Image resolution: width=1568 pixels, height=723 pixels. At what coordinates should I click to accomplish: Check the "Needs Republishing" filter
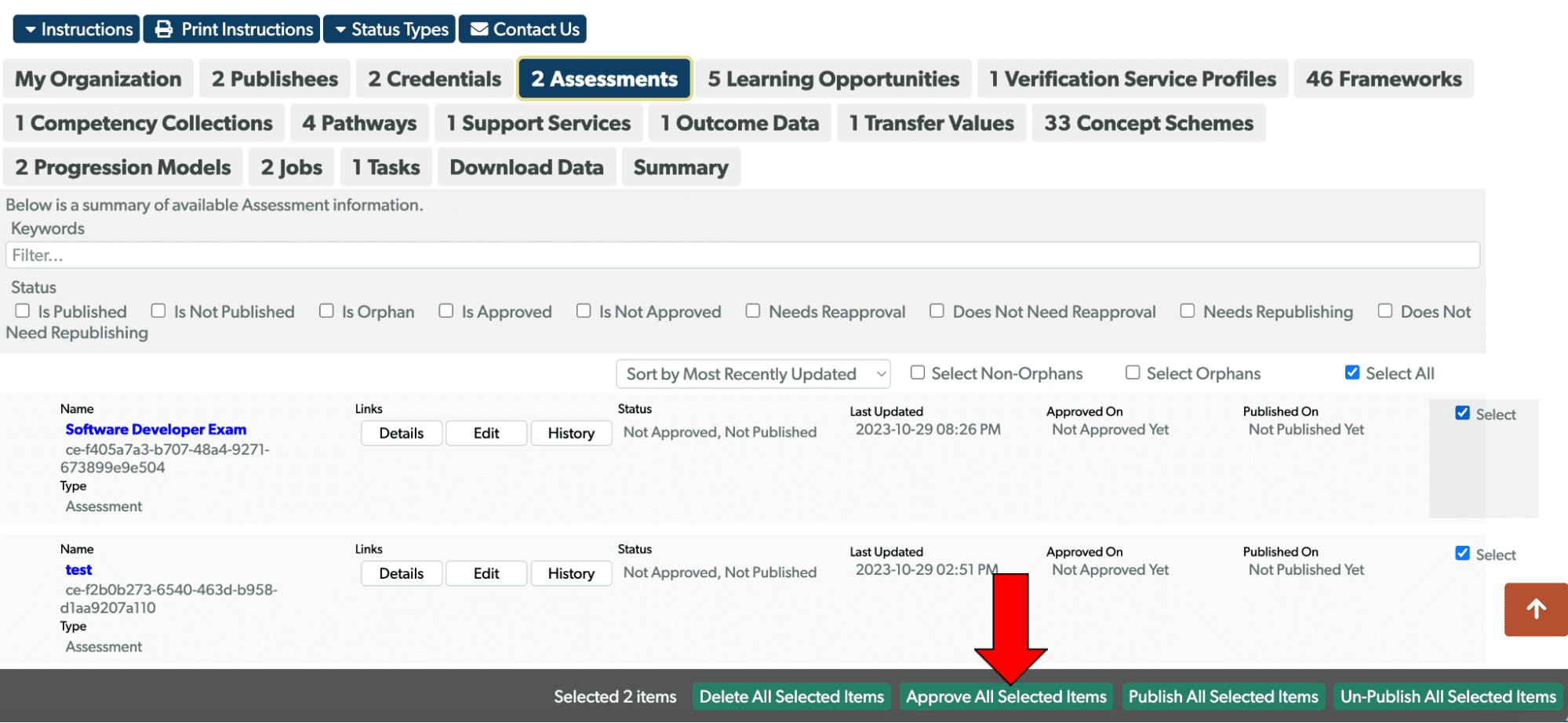point(1187,311)
